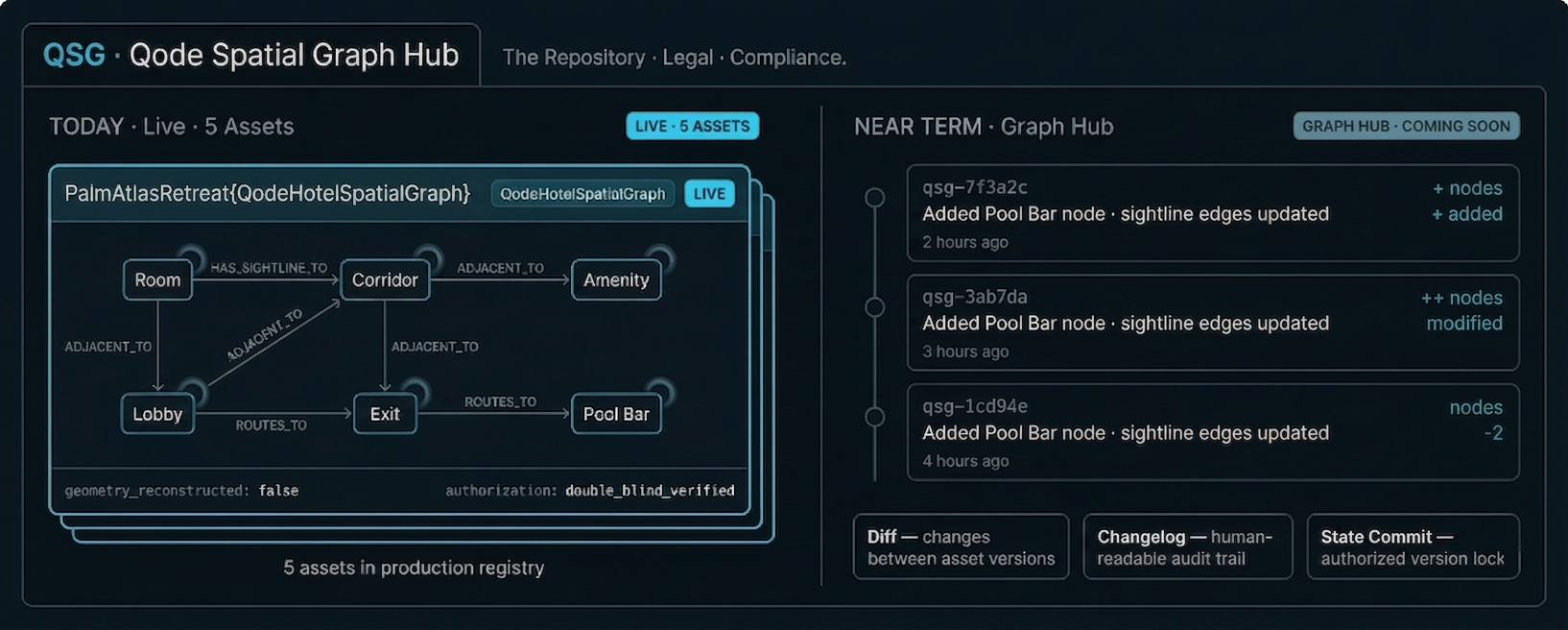Click the '-2' nodes delta value

coord(1493,433)
